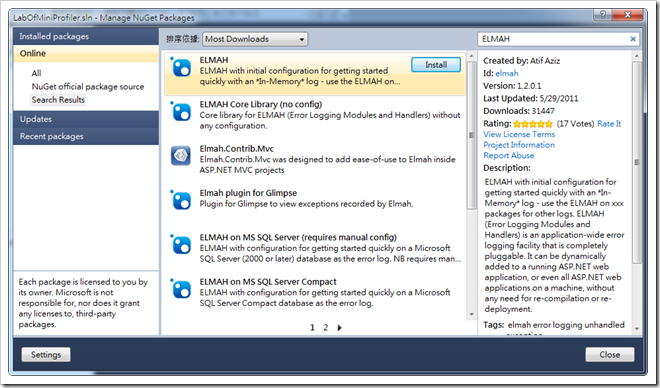
Task: Expand the Installed packages section
Action: (x=86, y=37)
